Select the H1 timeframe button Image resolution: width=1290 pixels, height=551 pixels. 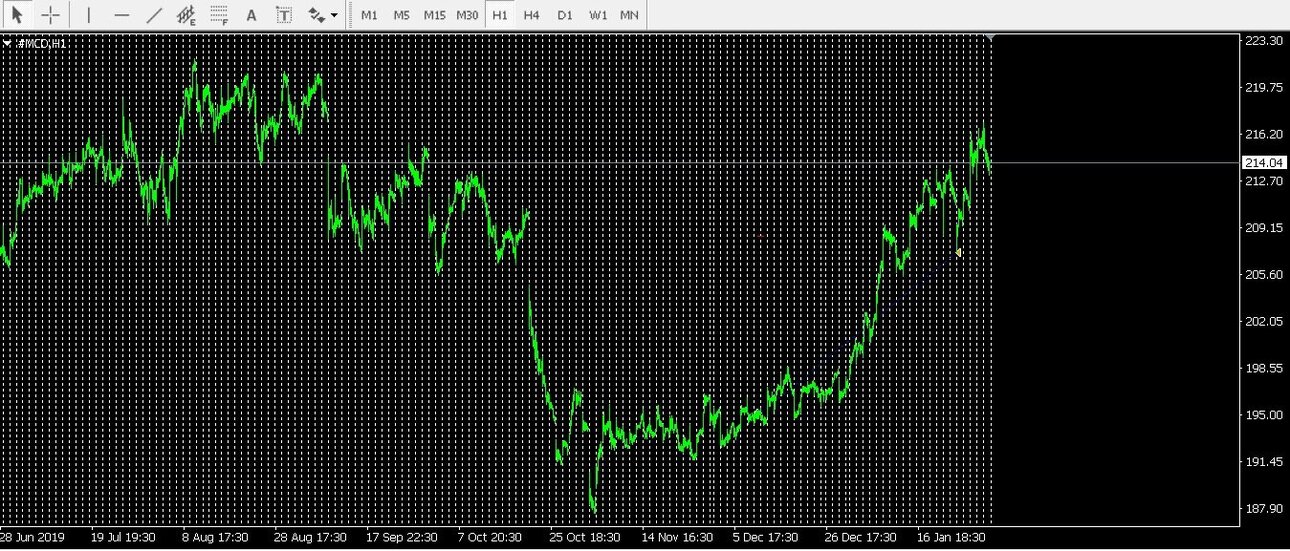[500, 15]
